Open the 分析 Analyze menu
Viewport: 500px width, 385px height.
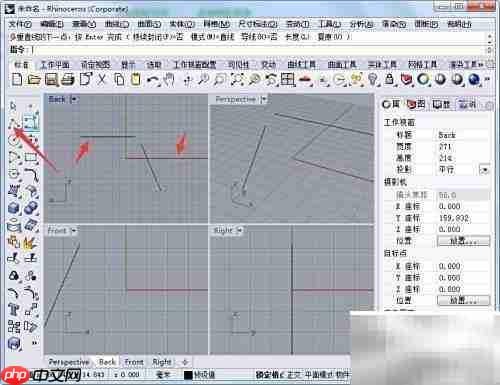coord(361,24)
